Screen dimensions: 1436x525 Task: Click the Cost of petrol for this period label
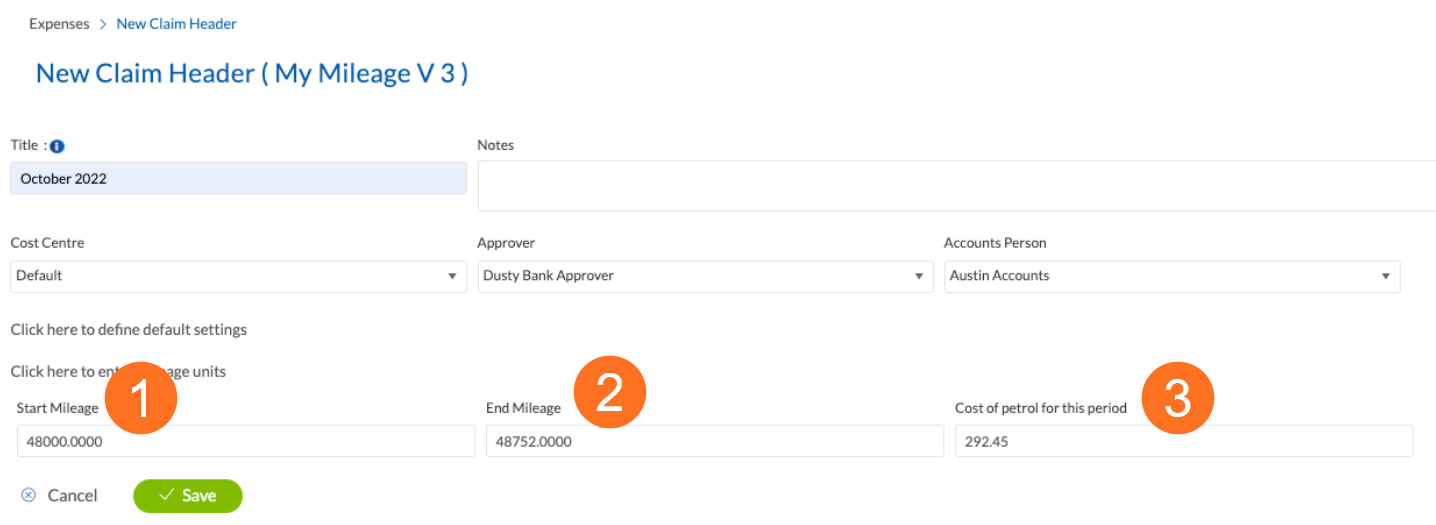point(1041,408)
